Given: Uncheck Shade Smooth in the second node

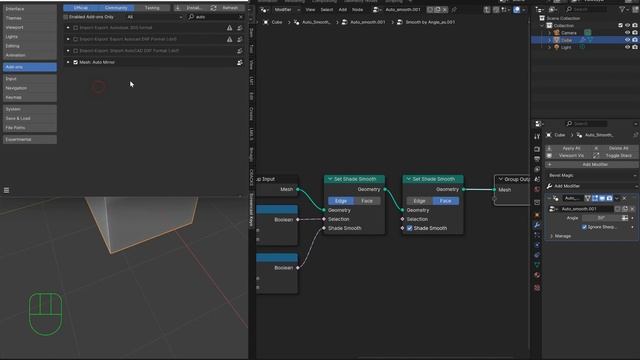Looking at the screenshot, I should tap(409, 228).
